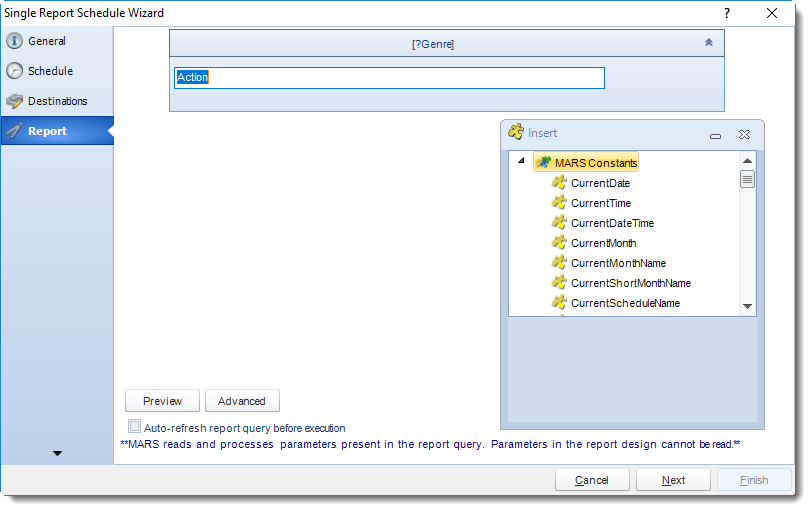Click the puzzle icon beside CurrentShortMonthName
The image size is (811, 511).
coord(559,282)
